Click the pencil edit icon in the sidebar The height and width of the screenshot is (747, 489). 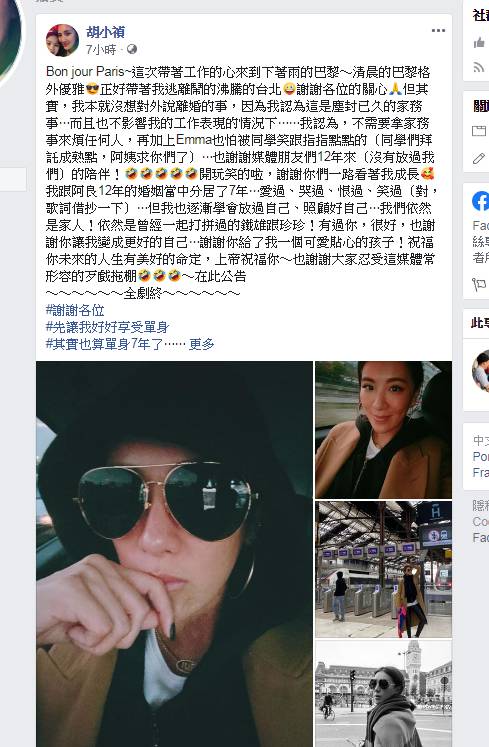click(479, 158)
